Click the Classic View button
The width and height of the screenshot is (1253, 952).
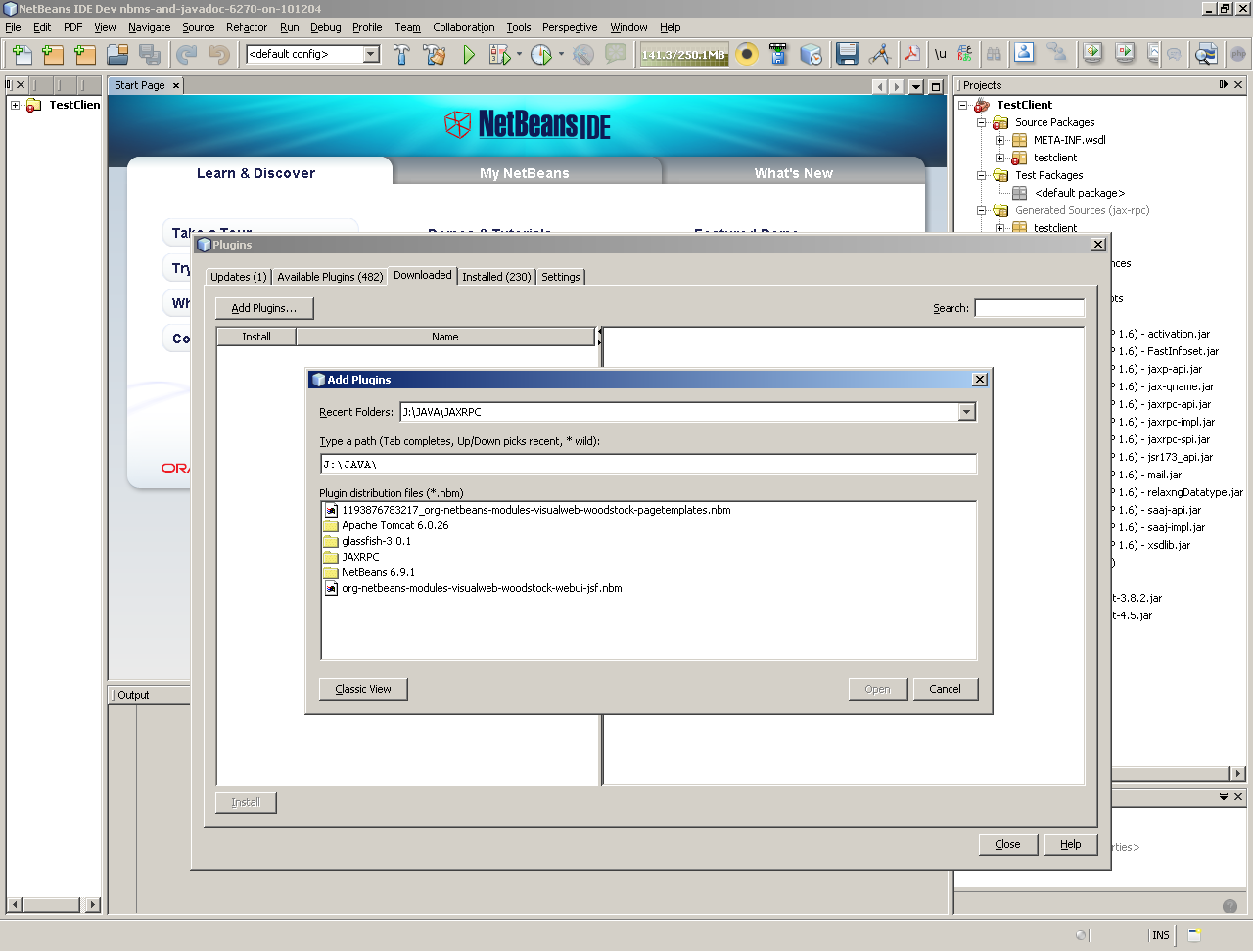[x=363, y=689]
